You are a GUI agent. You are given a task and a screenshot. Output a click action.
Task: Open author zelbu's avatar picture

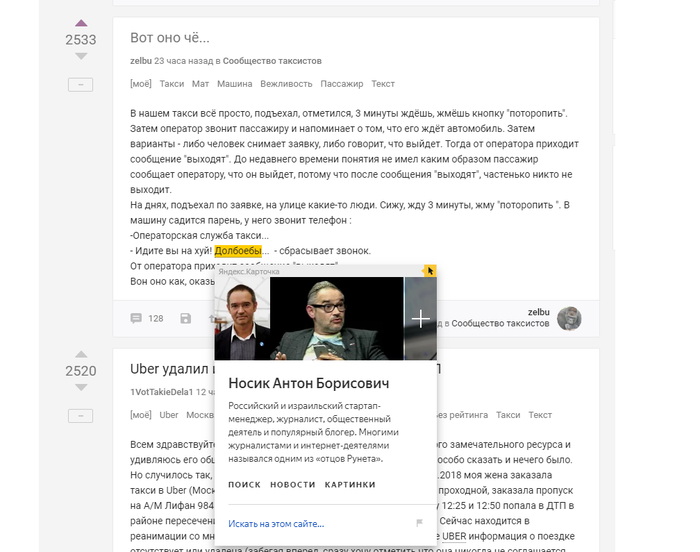[x=569, y=318]
